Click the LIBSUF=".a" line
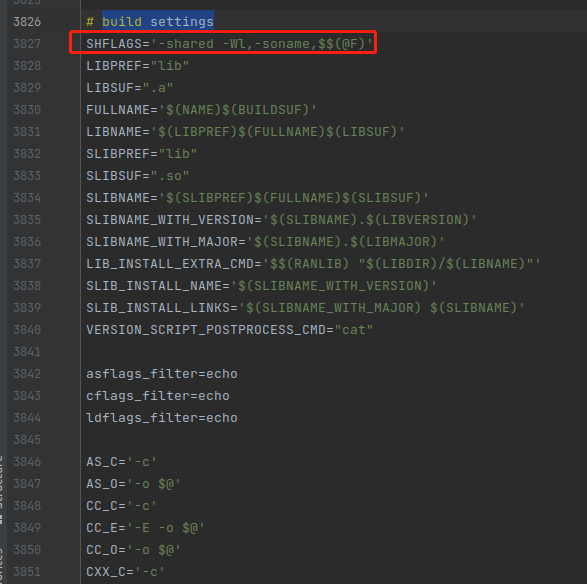 130,88
